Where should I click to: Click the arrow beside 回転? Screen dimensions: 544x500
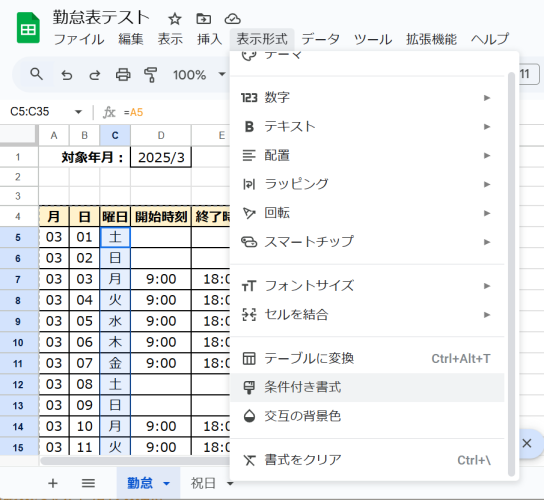click(487, 213)
